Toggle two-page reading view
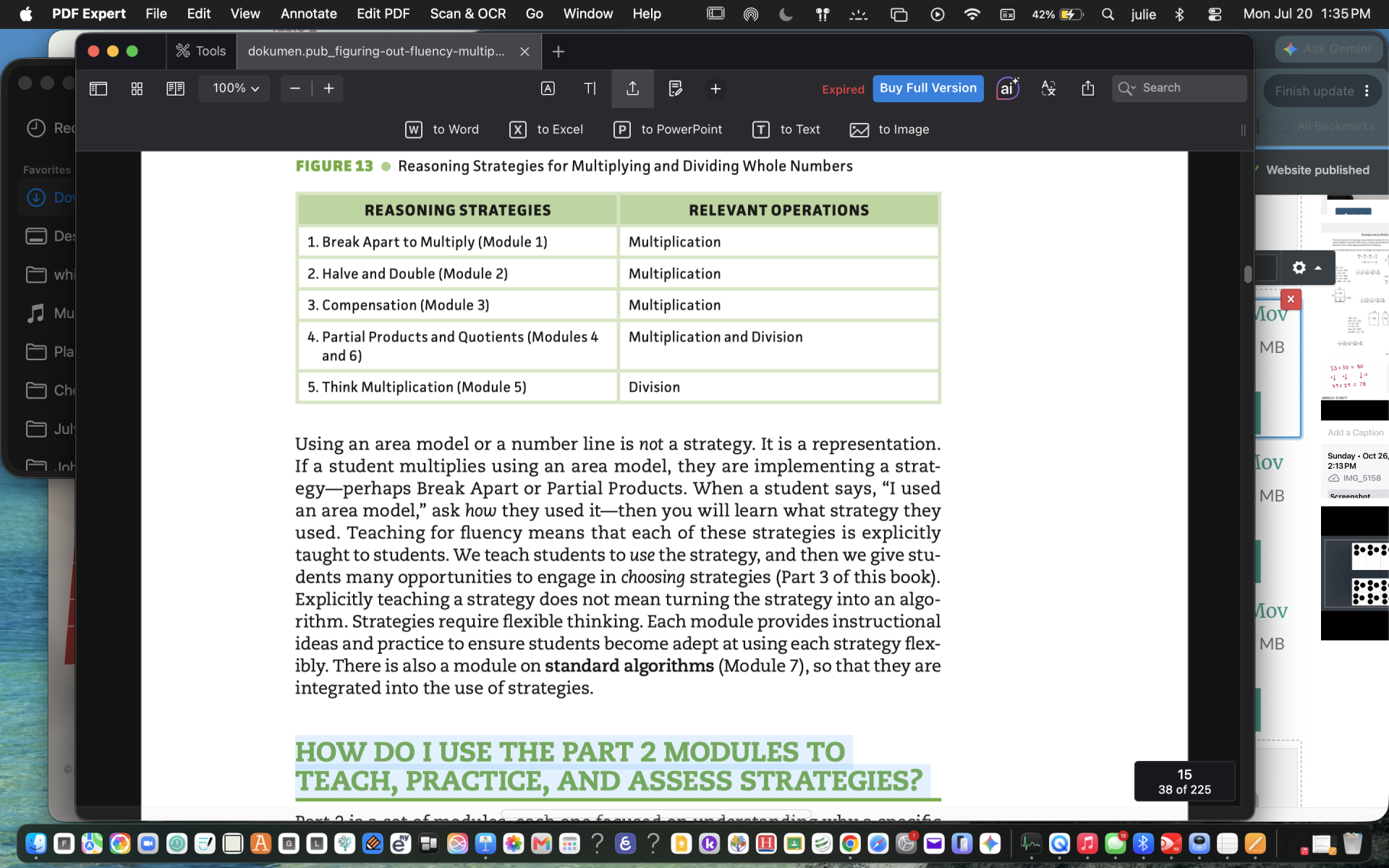 click(175, 88)
